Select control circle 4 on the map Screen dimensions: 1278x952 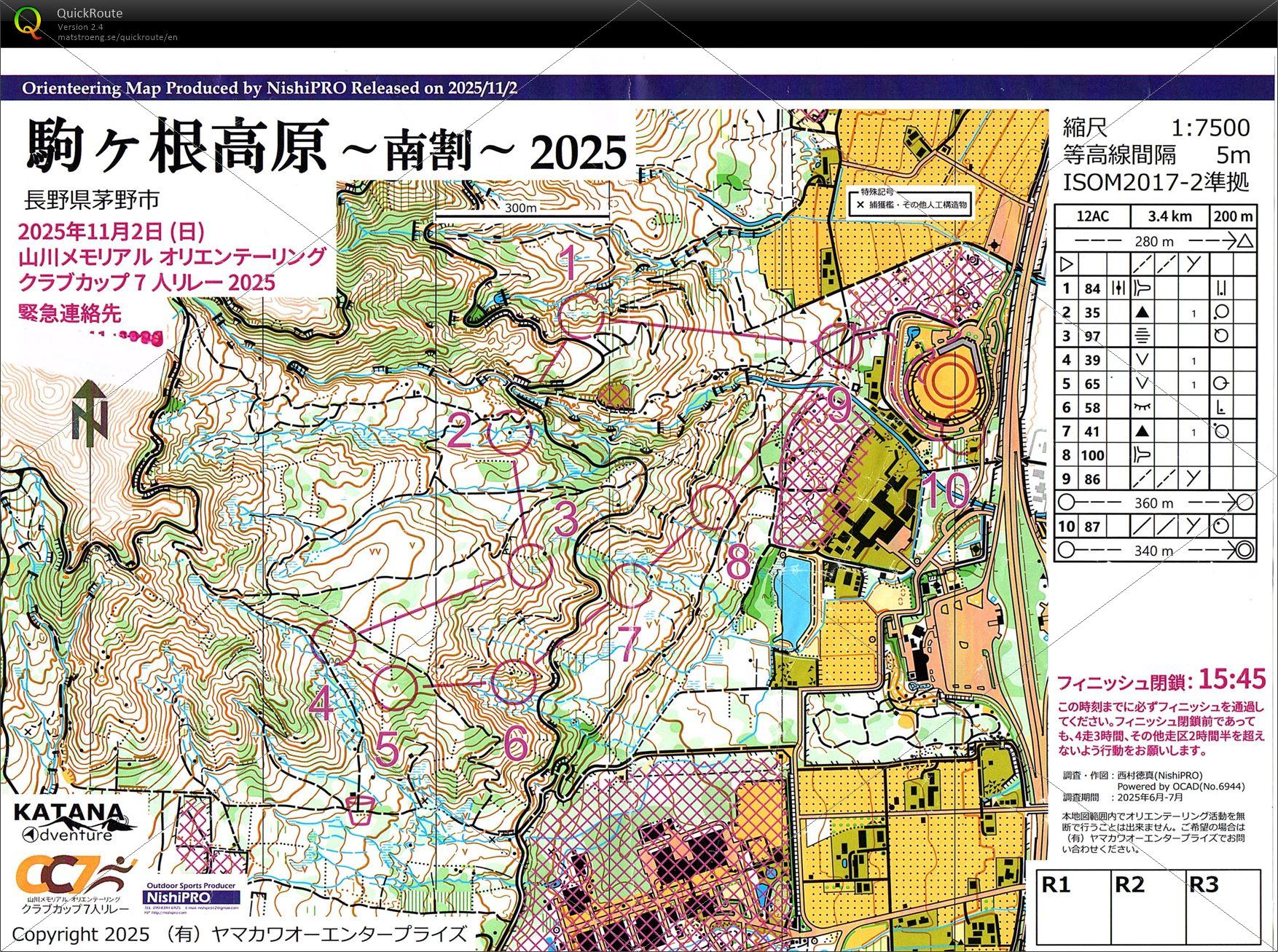tap(333, 642)
